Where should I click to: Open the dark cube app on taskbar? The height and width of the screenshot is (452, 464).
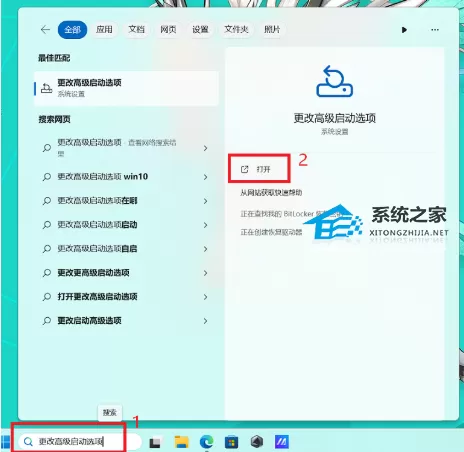coord(256,442)
